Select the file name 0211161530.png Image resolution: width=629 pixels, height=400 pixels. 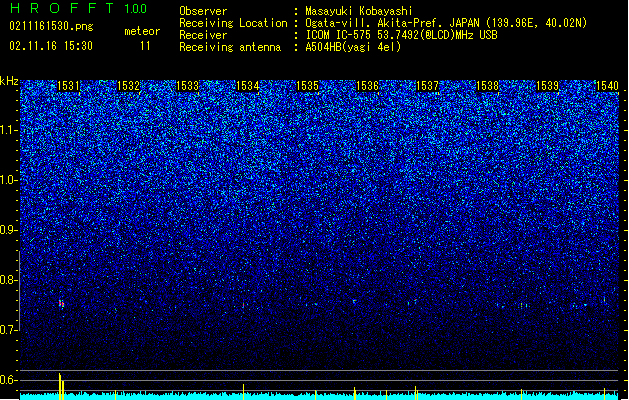(x=51, y=26)
